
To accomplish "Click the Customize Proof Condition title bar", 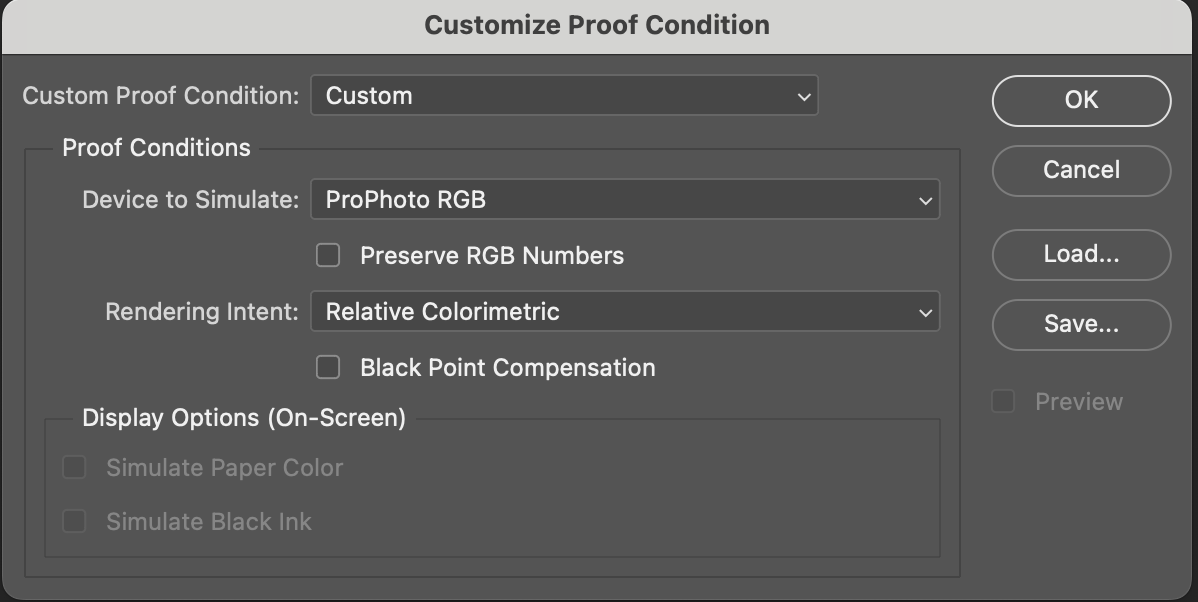I will point(597,25).
